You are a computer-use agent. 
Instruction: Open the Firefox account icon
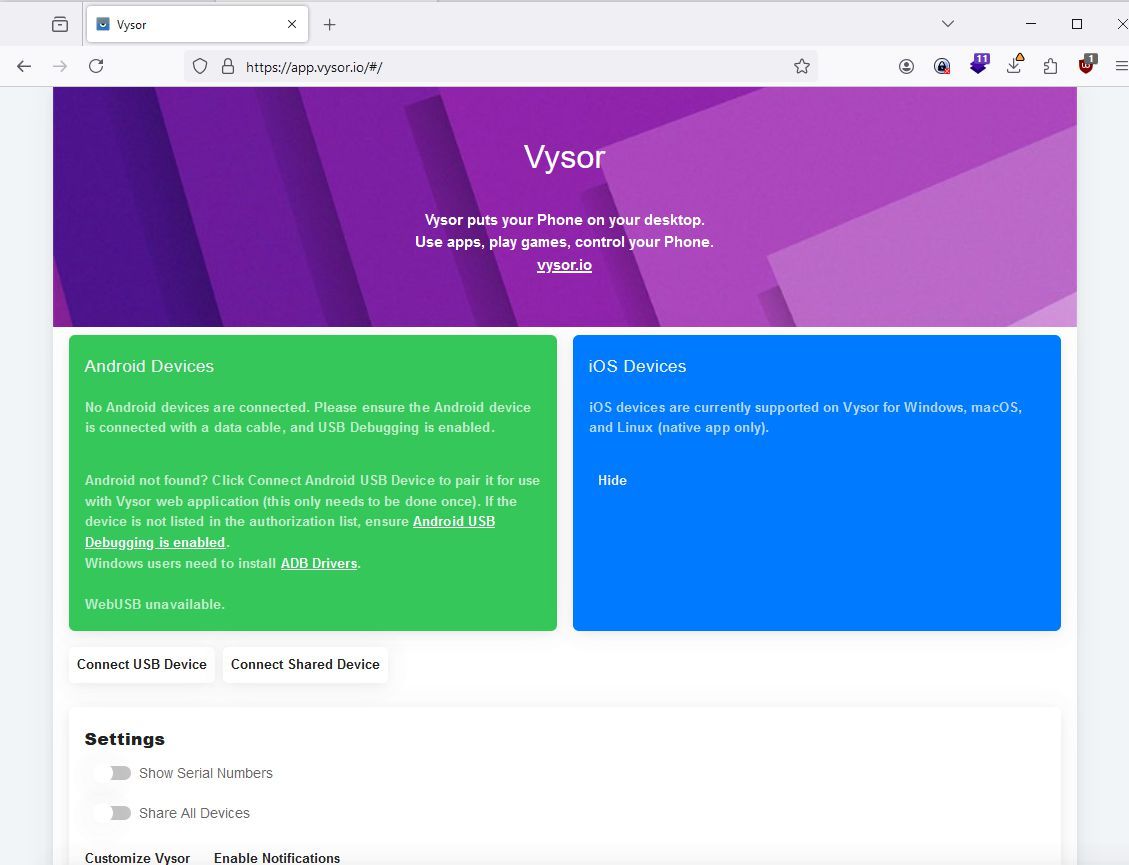[x=907, y=66]
